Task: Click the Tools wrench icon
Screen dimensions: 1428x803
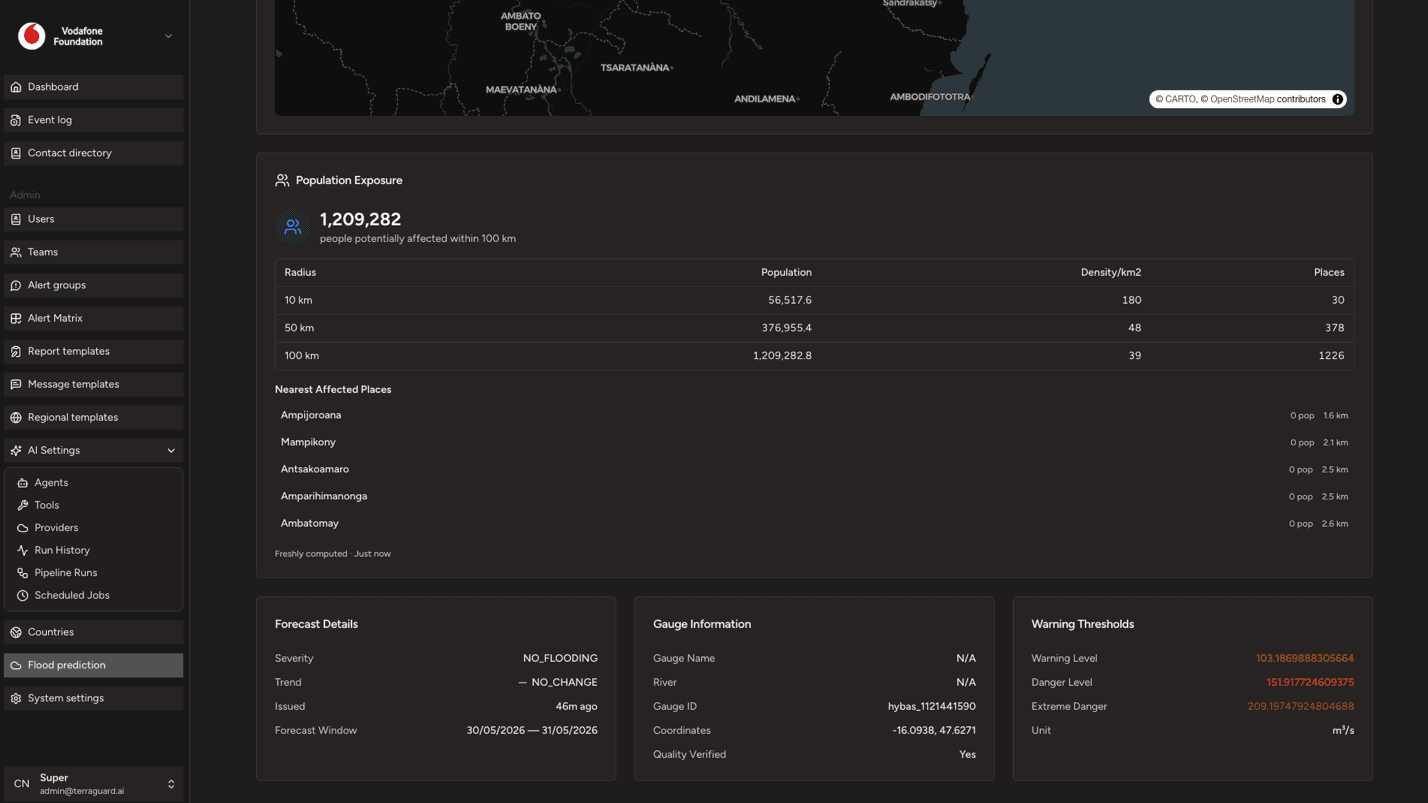Action: point(23,505)
